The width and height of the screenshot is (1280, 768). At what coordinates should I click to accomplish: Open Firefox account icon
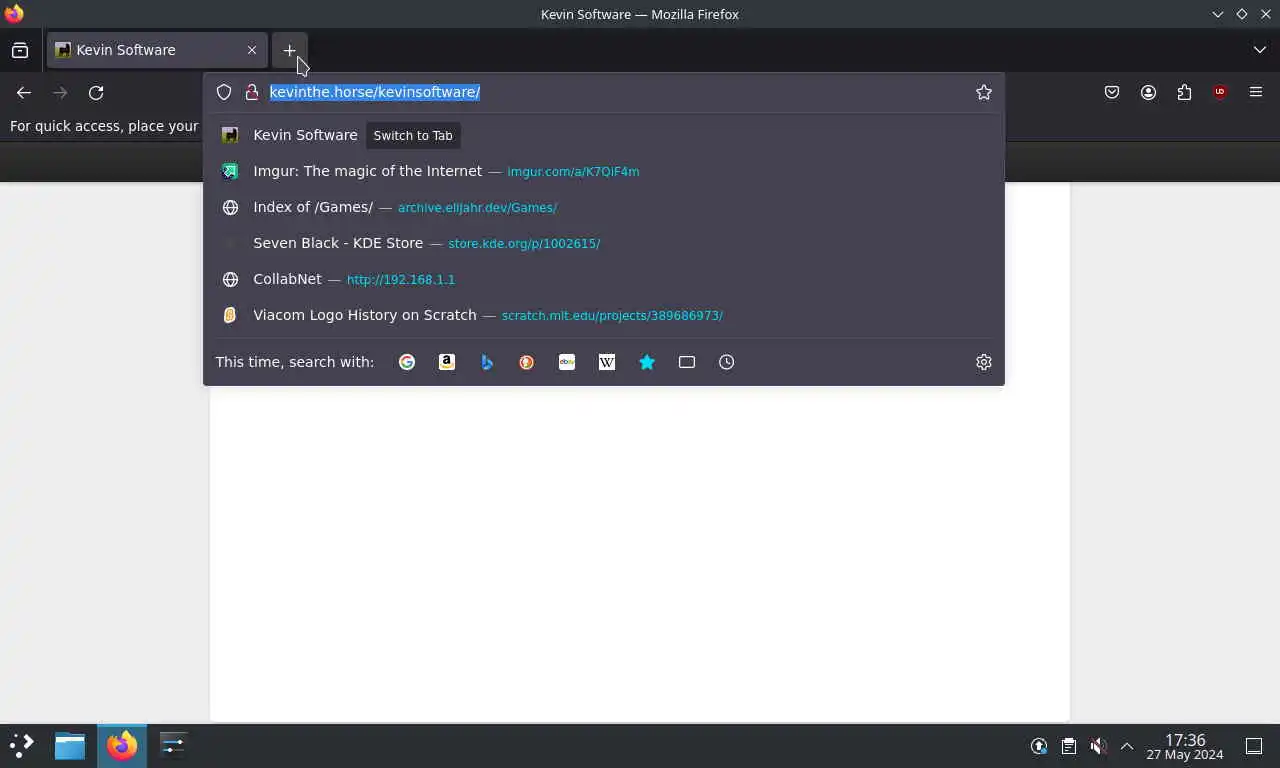1148,92
